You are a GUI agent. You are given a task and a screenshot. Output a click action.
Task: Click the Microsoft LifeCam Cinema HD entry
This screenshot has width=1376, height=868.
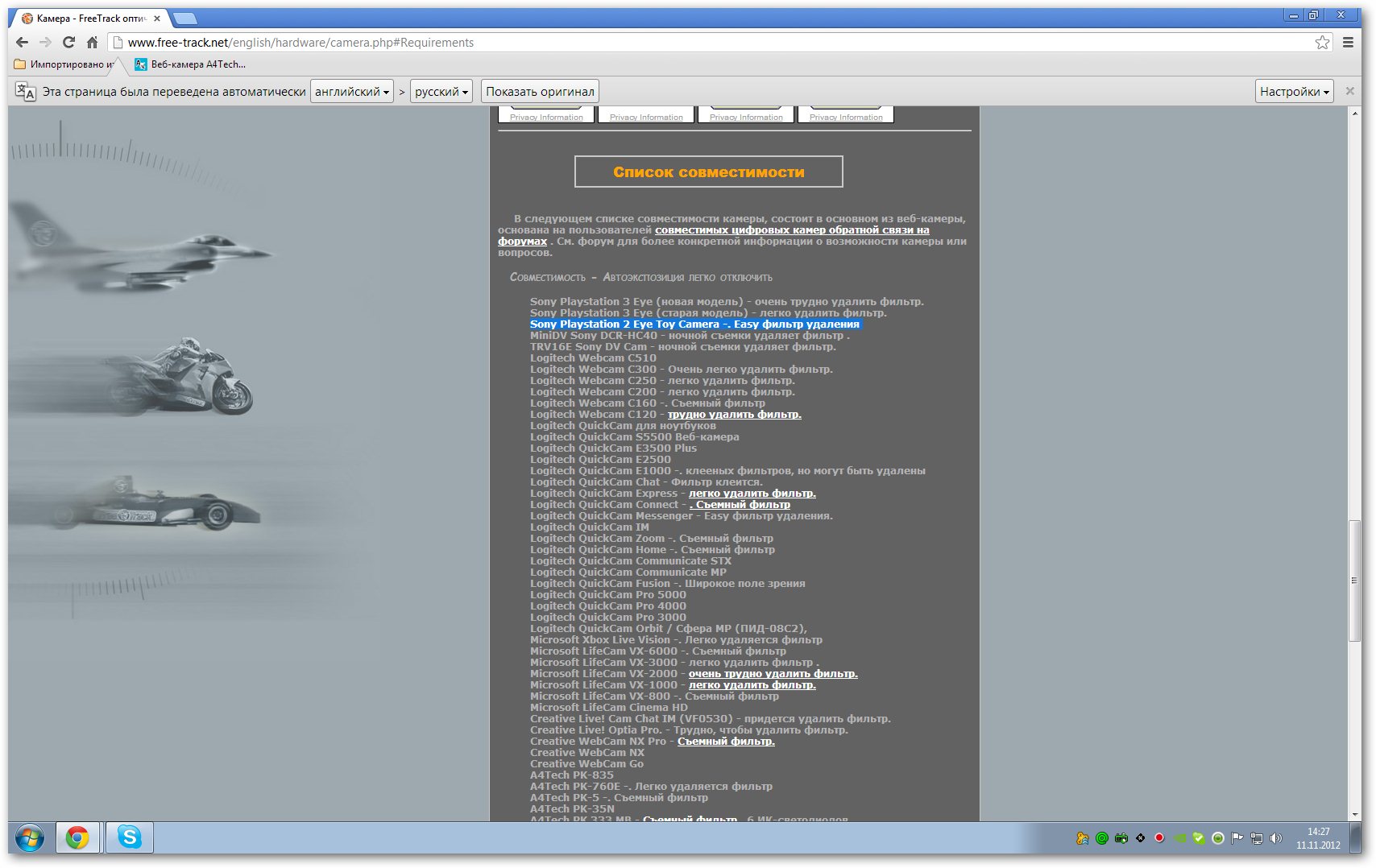[609, 708]
